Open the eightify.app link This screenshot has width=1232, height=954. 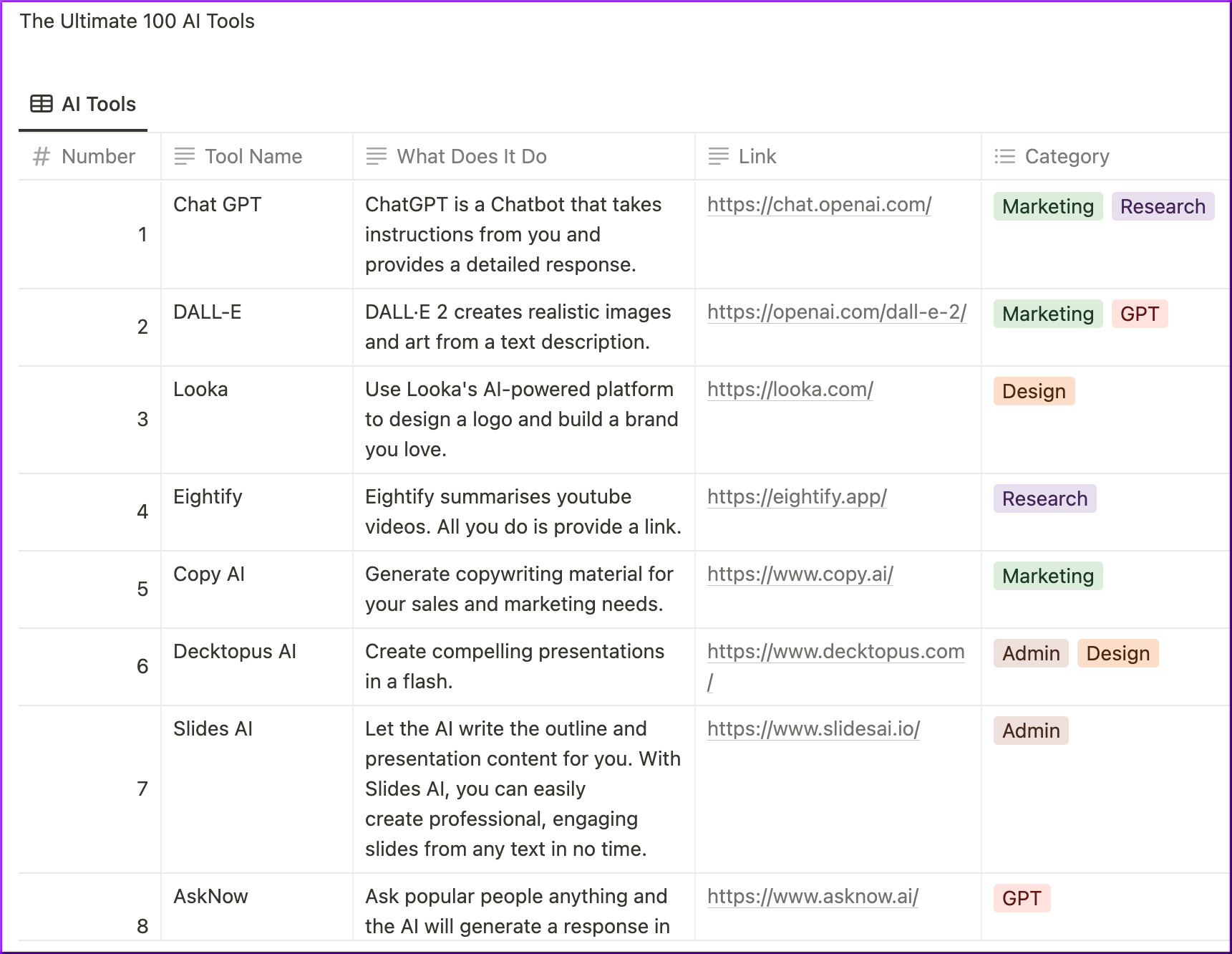pos(797,497)
